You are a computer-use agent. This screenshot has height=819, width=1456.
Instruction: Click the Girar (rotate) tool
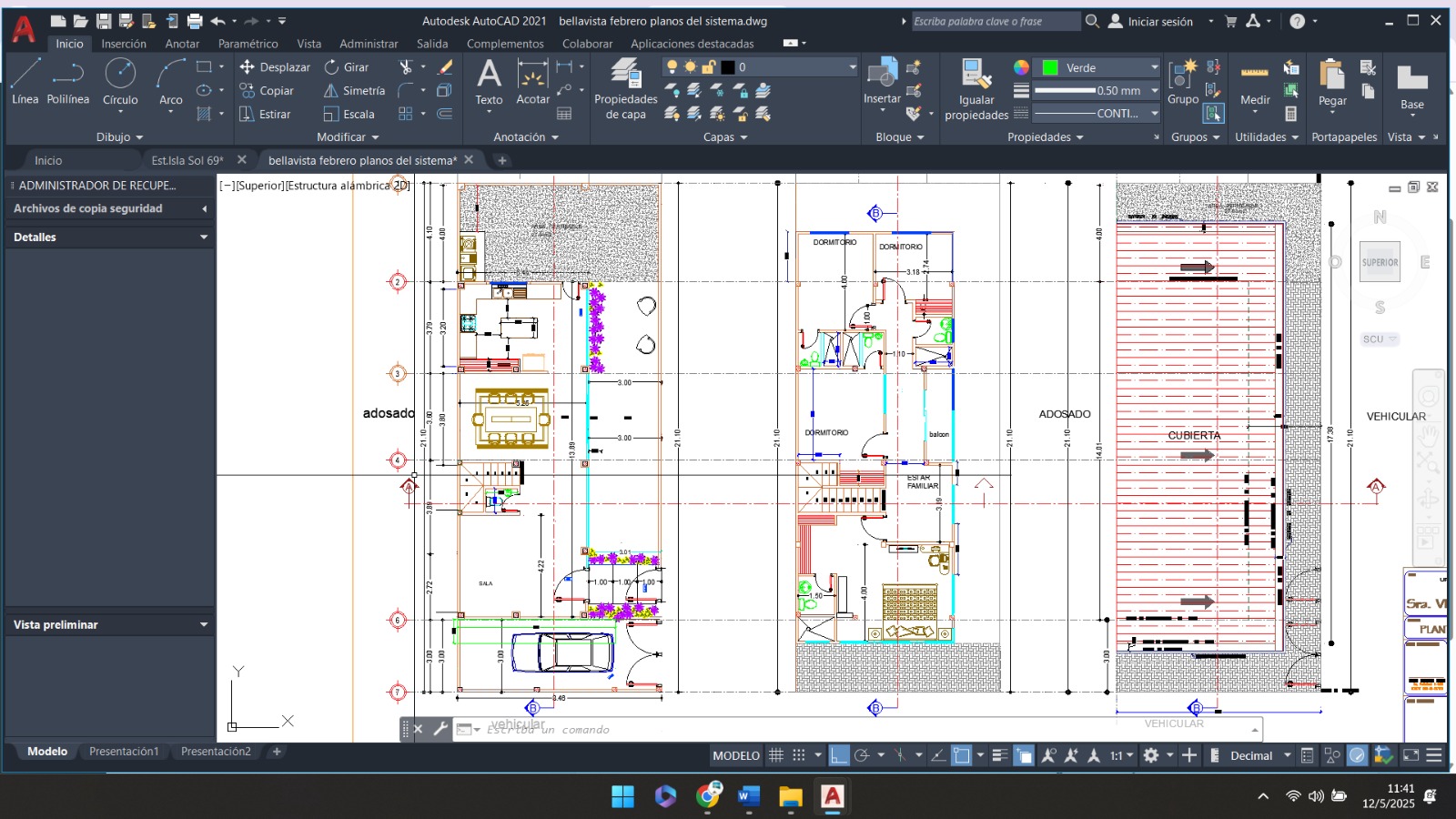347,67
